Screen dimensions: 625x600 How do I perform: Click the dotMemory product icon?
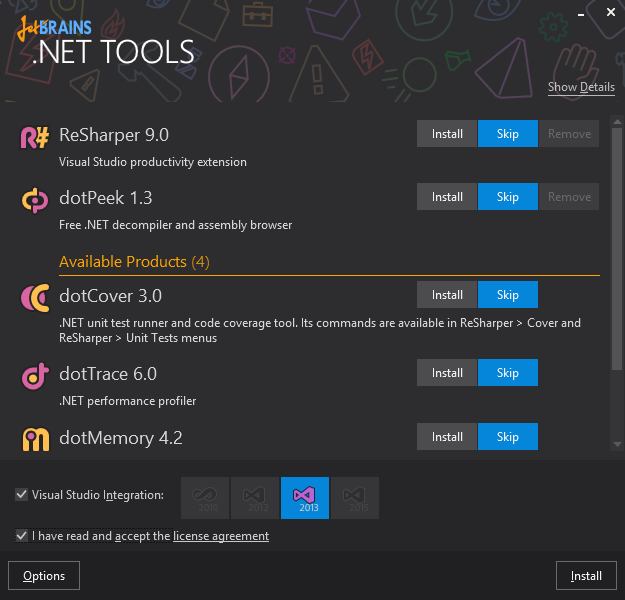coord(35,439)
